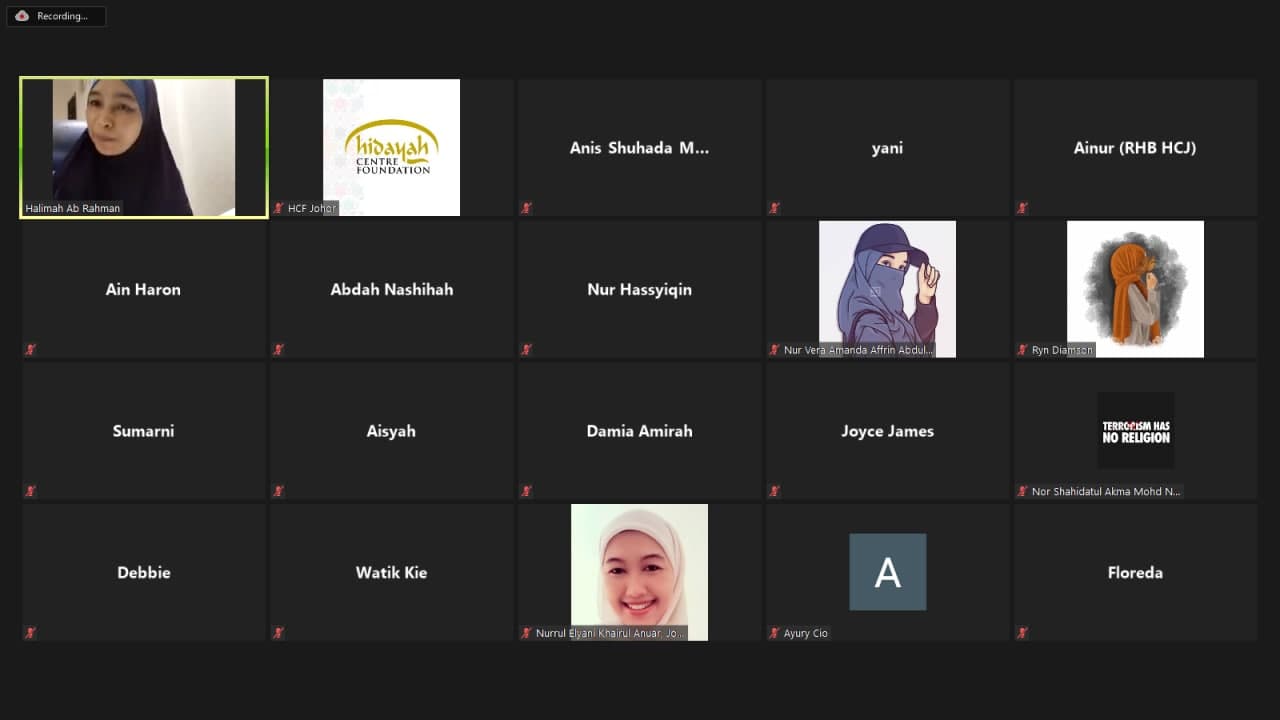Click muted mic icon beside Ayury Cio name
This screenshot has height=720, width=1280.
[775, 633]
